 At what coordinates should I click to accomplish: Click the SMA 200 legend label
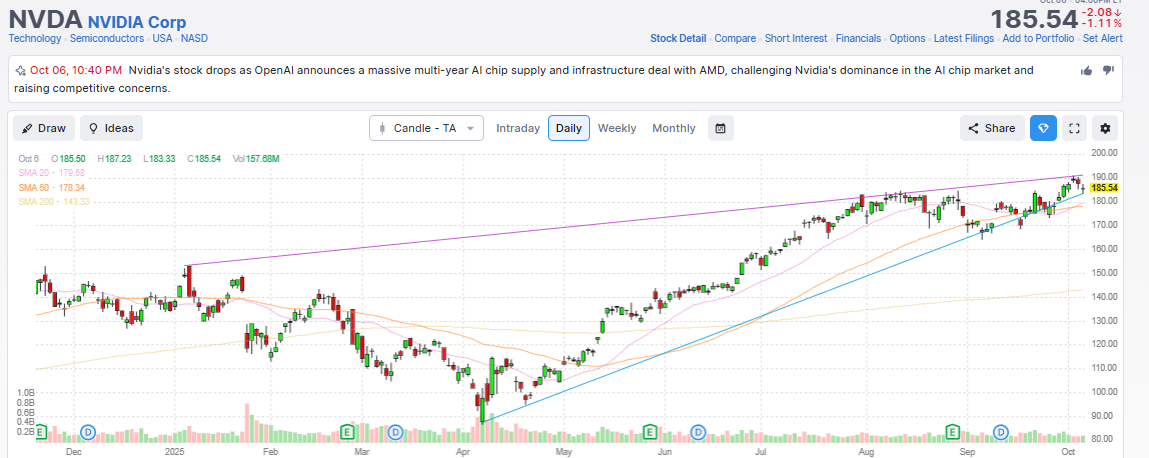[x=54, y=202]
